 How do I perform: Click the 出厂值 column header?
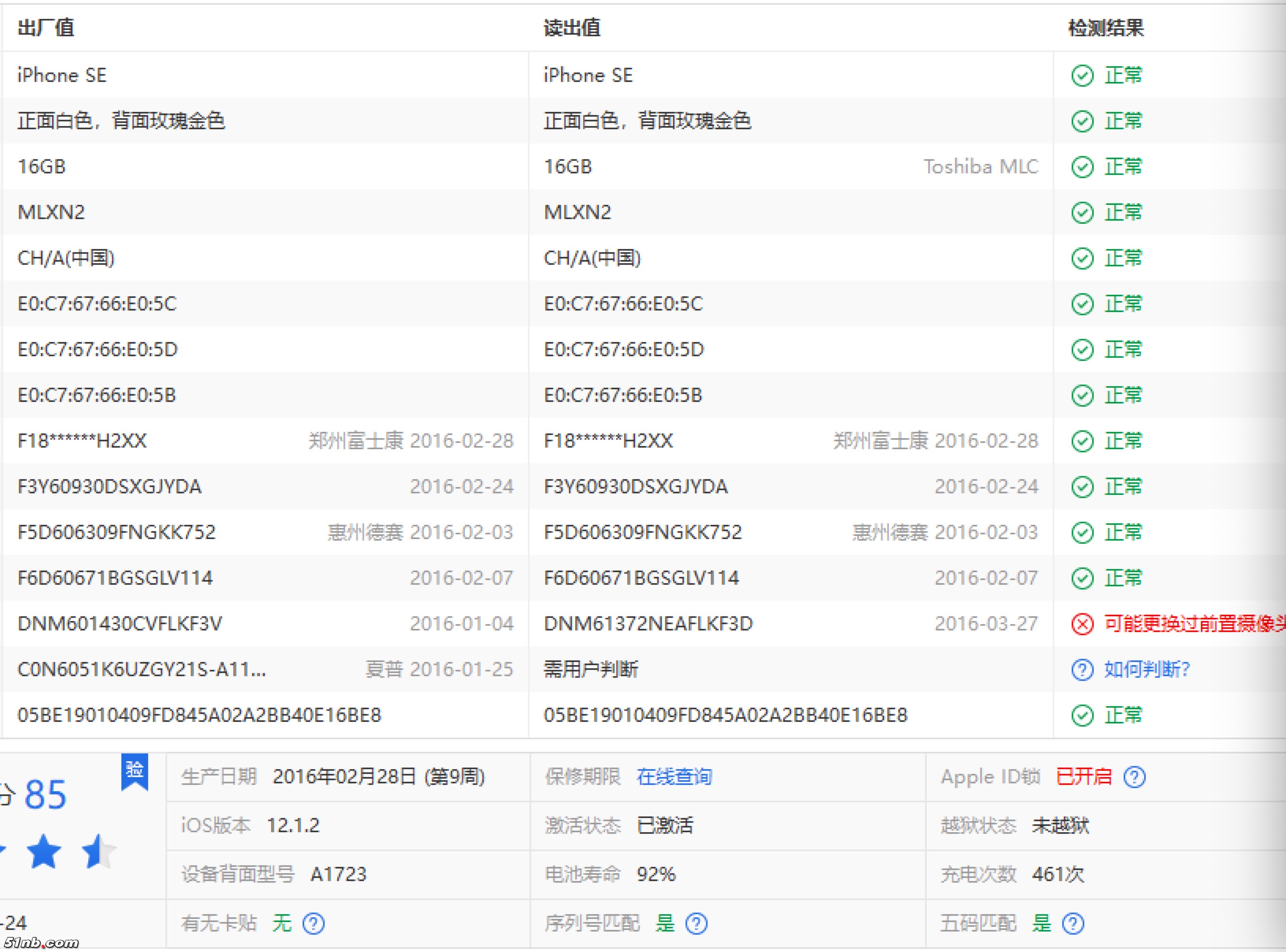[46, 28]
